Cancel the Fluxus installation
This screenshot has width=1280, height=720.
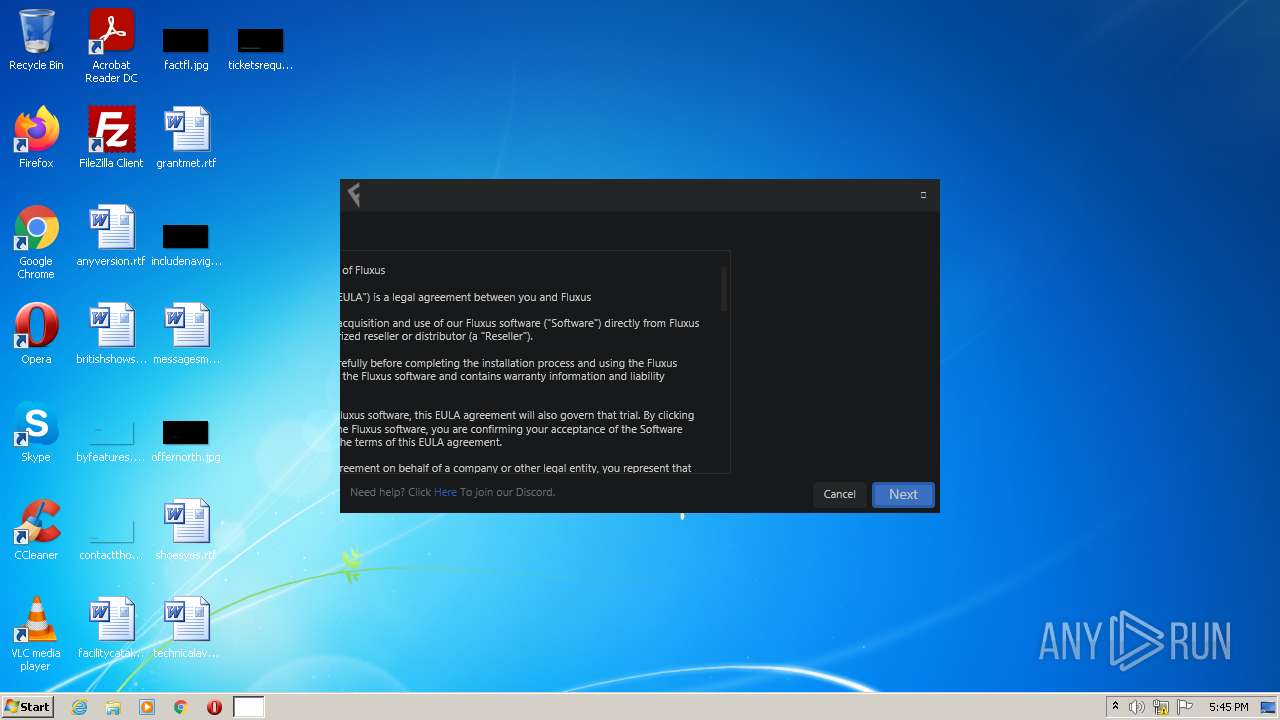click(x=839, y=494)
